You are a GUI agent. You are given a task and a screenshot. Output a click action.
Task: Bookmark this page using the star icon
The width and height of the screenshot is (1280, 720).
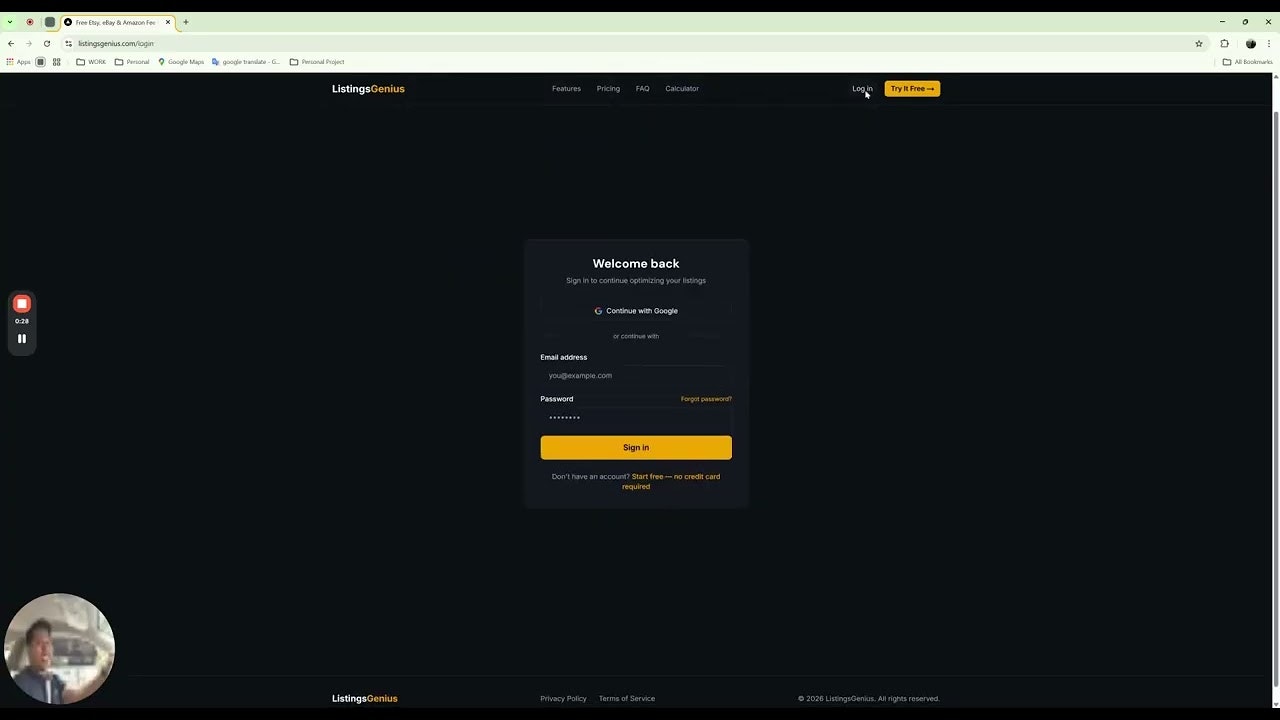pos(1198,43)
